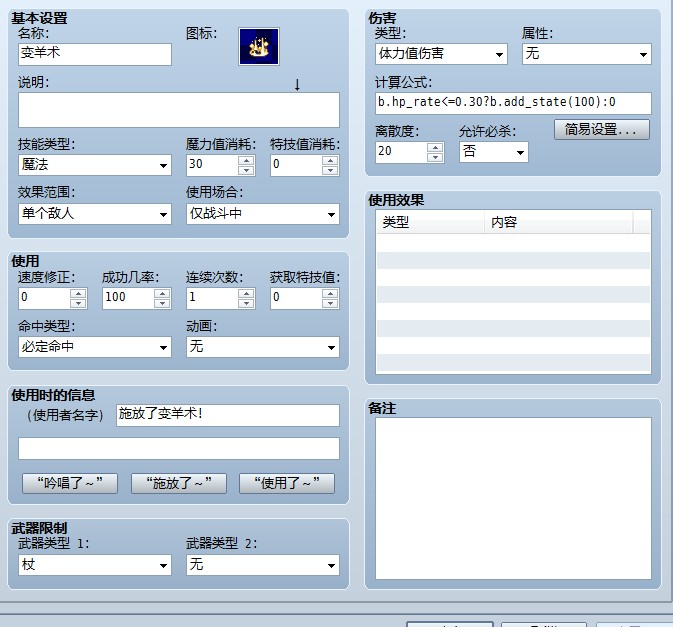
Task: Click the “施放了～” message button
Action: click(x=179, y=483)
